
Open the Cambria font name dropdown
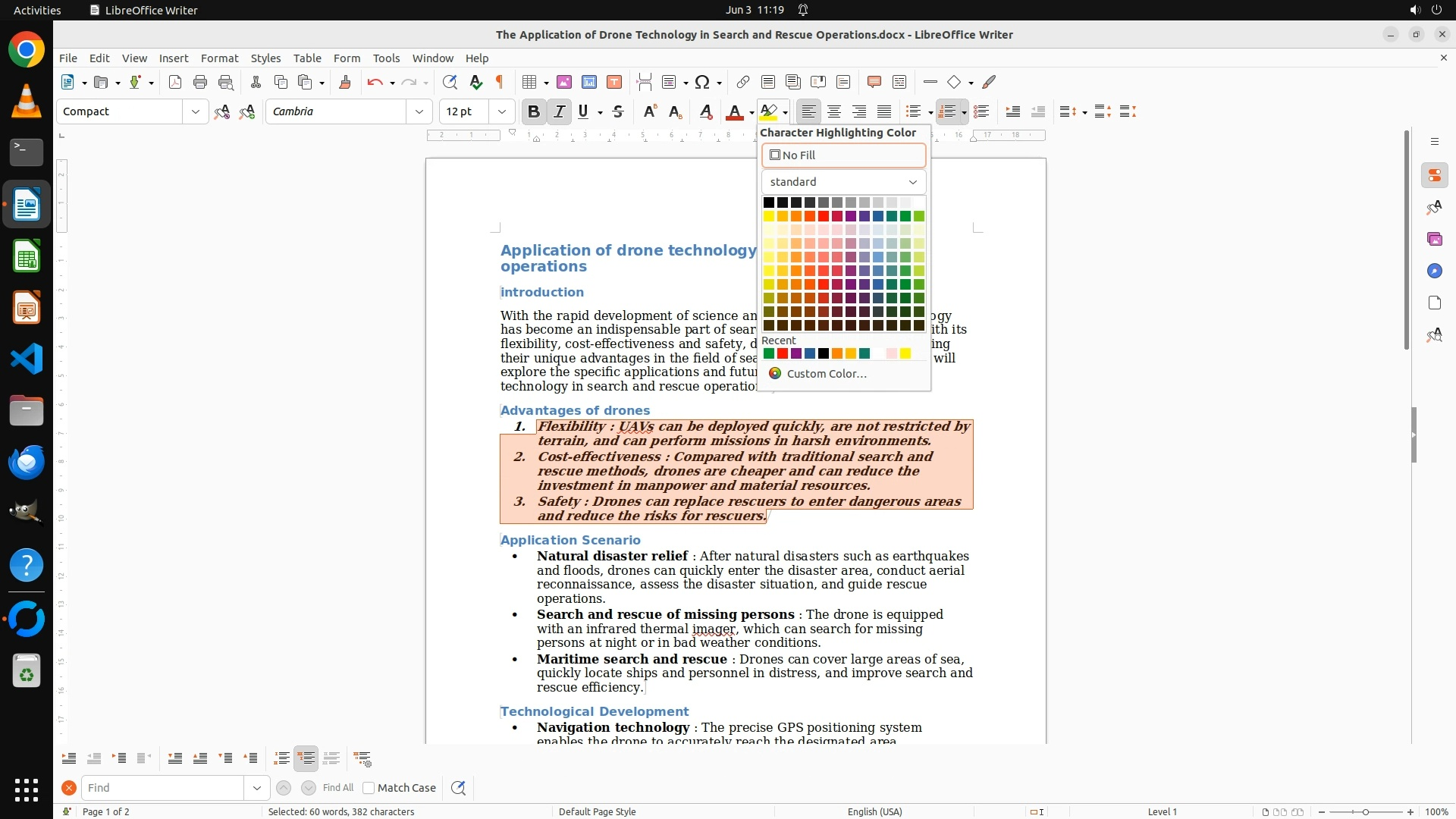pyautogui.click(x=419, y=111)
